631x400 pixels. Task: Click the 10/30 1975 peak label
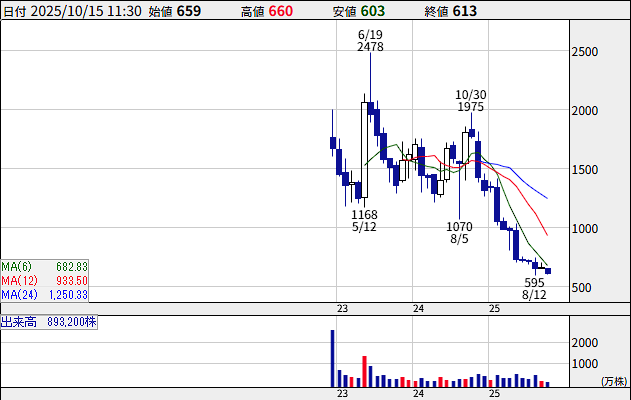click(470, 101)
